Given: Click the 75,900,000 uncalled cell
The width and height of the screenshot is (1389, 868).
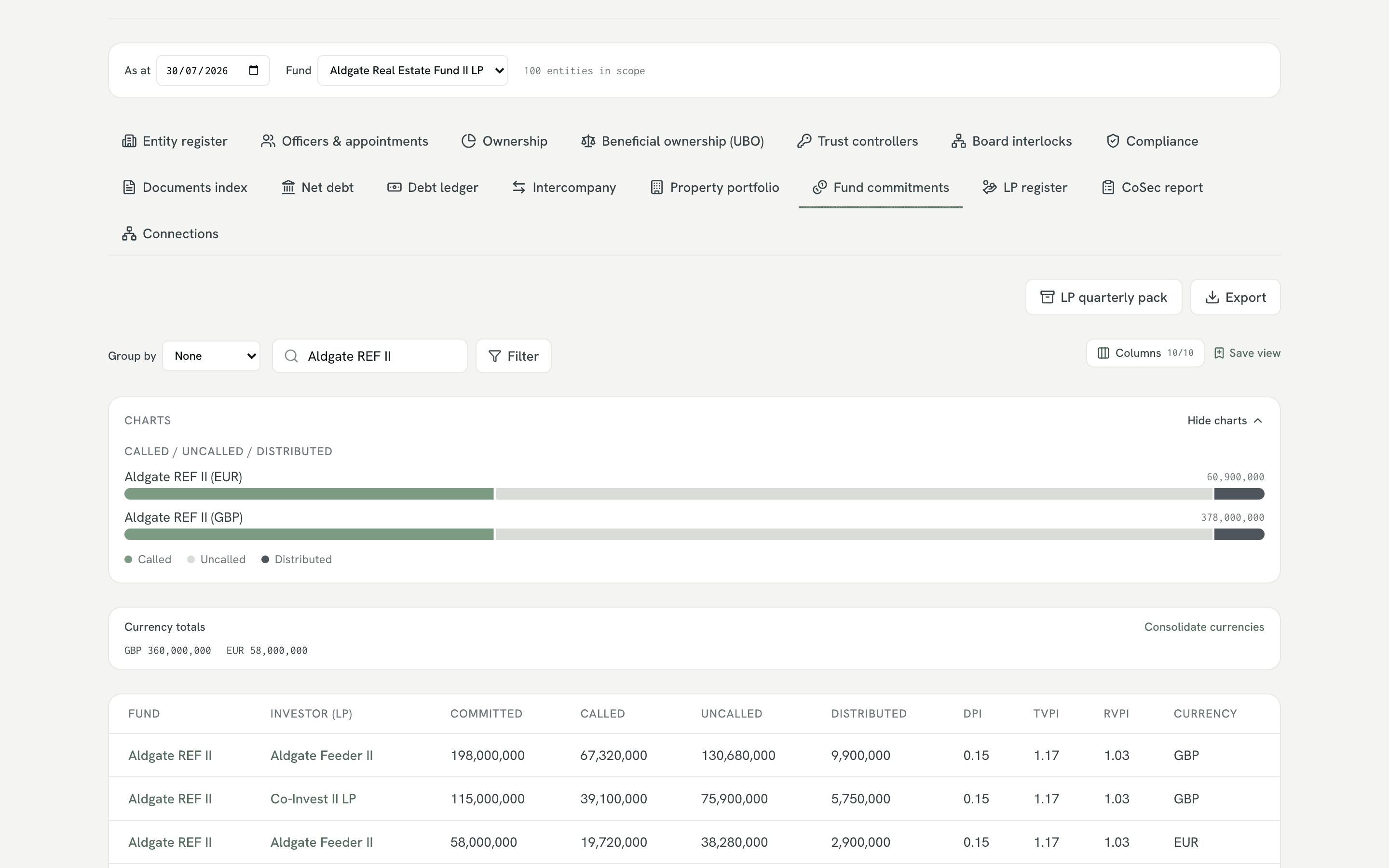Looking at the screenshot, I should pos(734,799).
